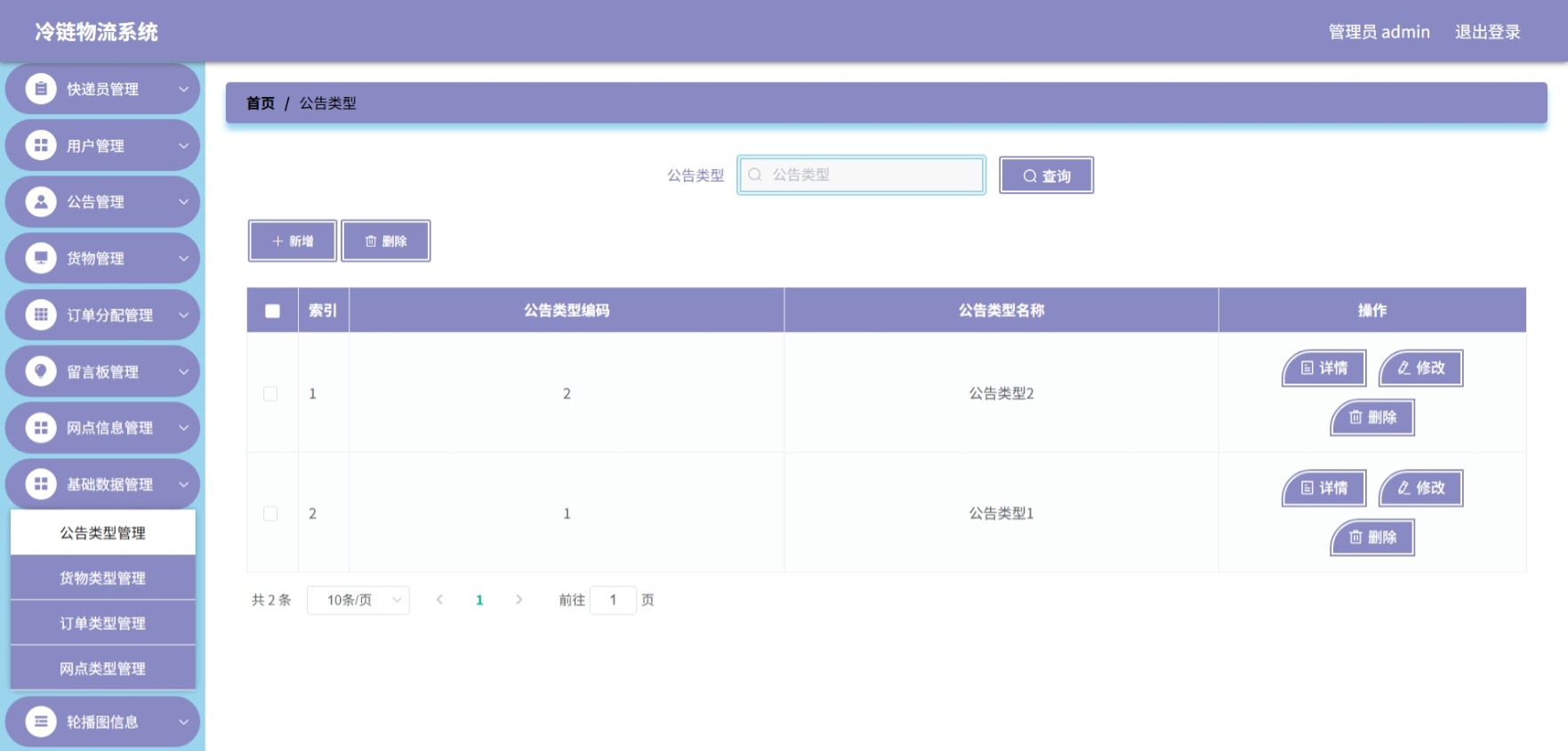Click the 留言板管理 bulb icon

pos(41,371)
